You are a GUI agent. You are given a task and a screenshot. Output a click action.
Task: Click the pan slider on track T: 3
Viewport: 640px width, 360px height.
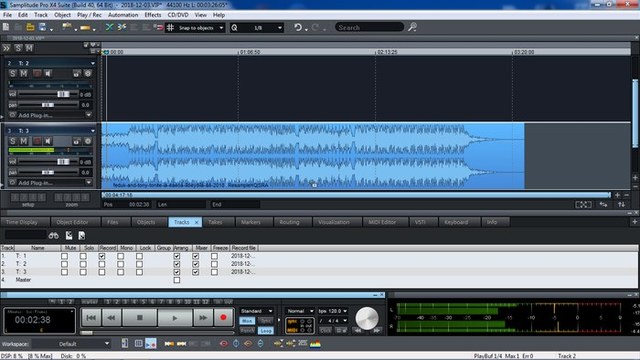pos(48,172)
